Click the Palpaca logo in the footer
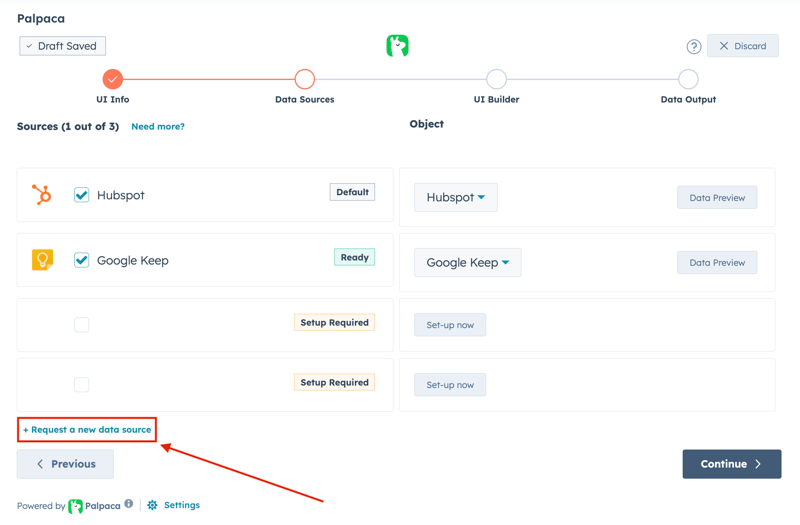This screenshot has height=525, width=800. coord(76,506)
